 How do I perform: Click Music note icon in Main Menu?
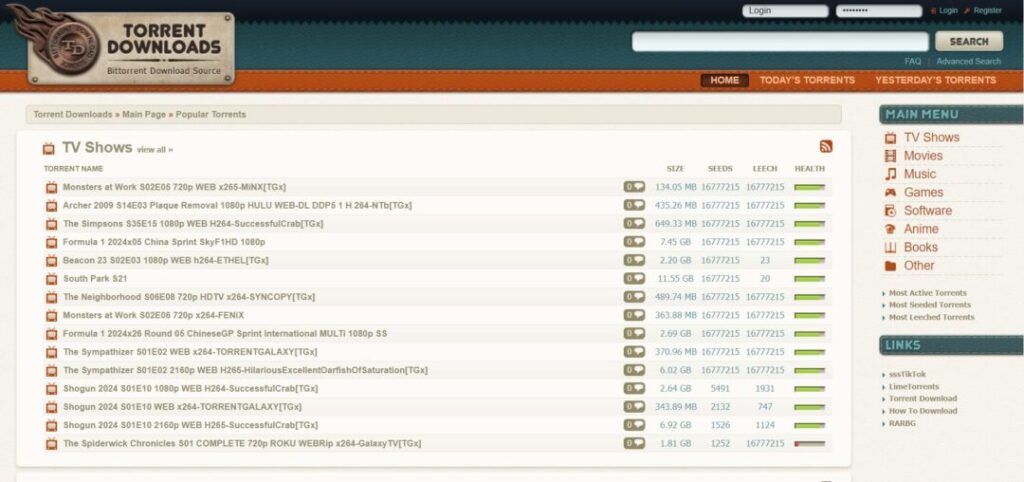coord(890,174)
